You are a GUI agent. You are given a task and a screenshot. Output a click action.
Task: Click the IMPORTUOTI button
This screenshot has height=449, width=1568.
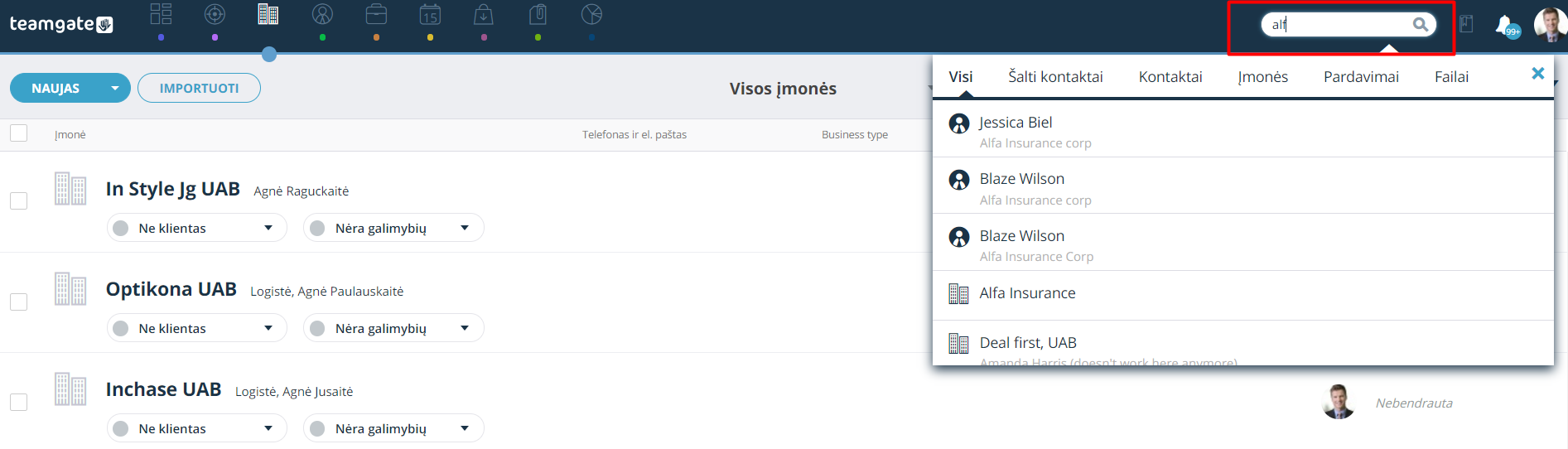pos(199,88)
